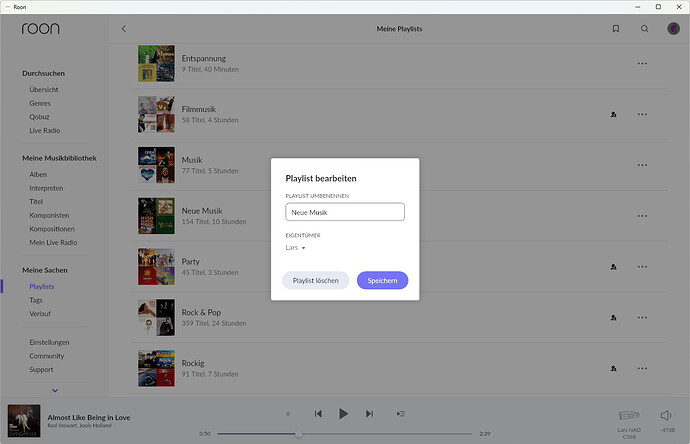Open the three-dot menu for Rock & Pop
Viewport: 690px width, 444px height.
tap(642, 318)
